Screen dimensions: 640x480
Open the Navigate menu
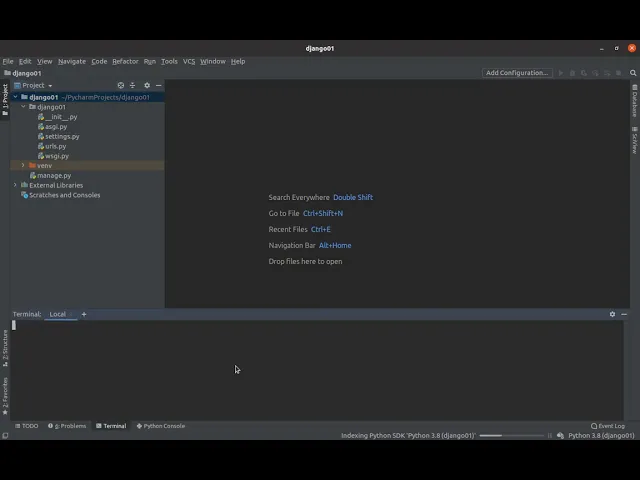click(x=72, y=61)
